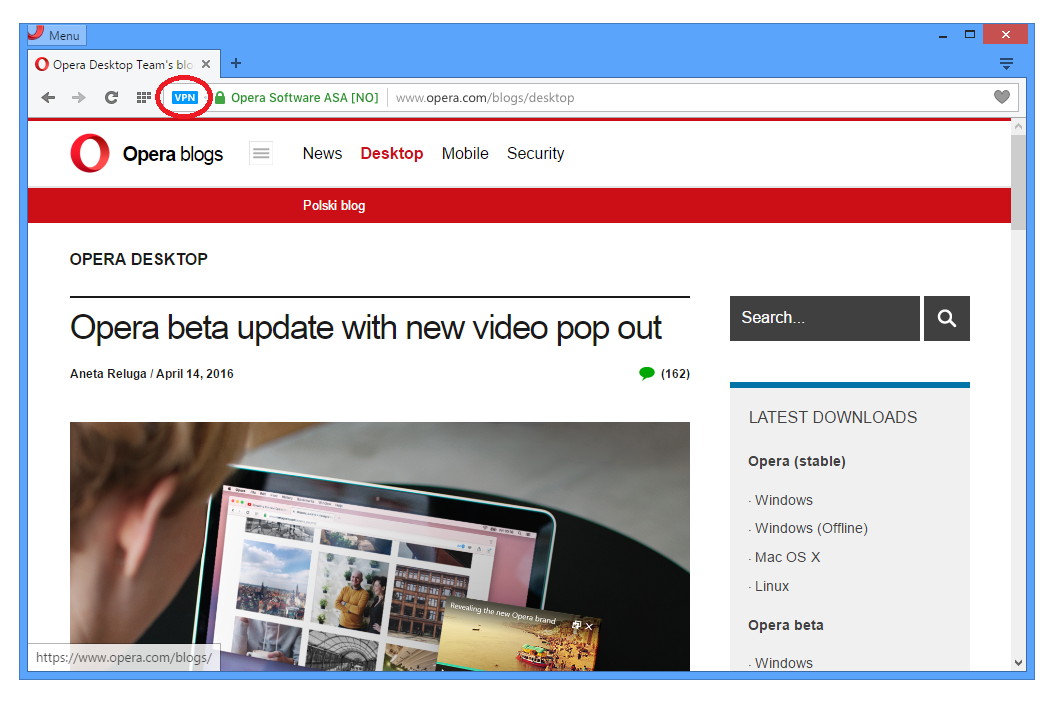Click 'Opera beta' label
Viewport: 1054px width, 702px height.
point(786,625)
